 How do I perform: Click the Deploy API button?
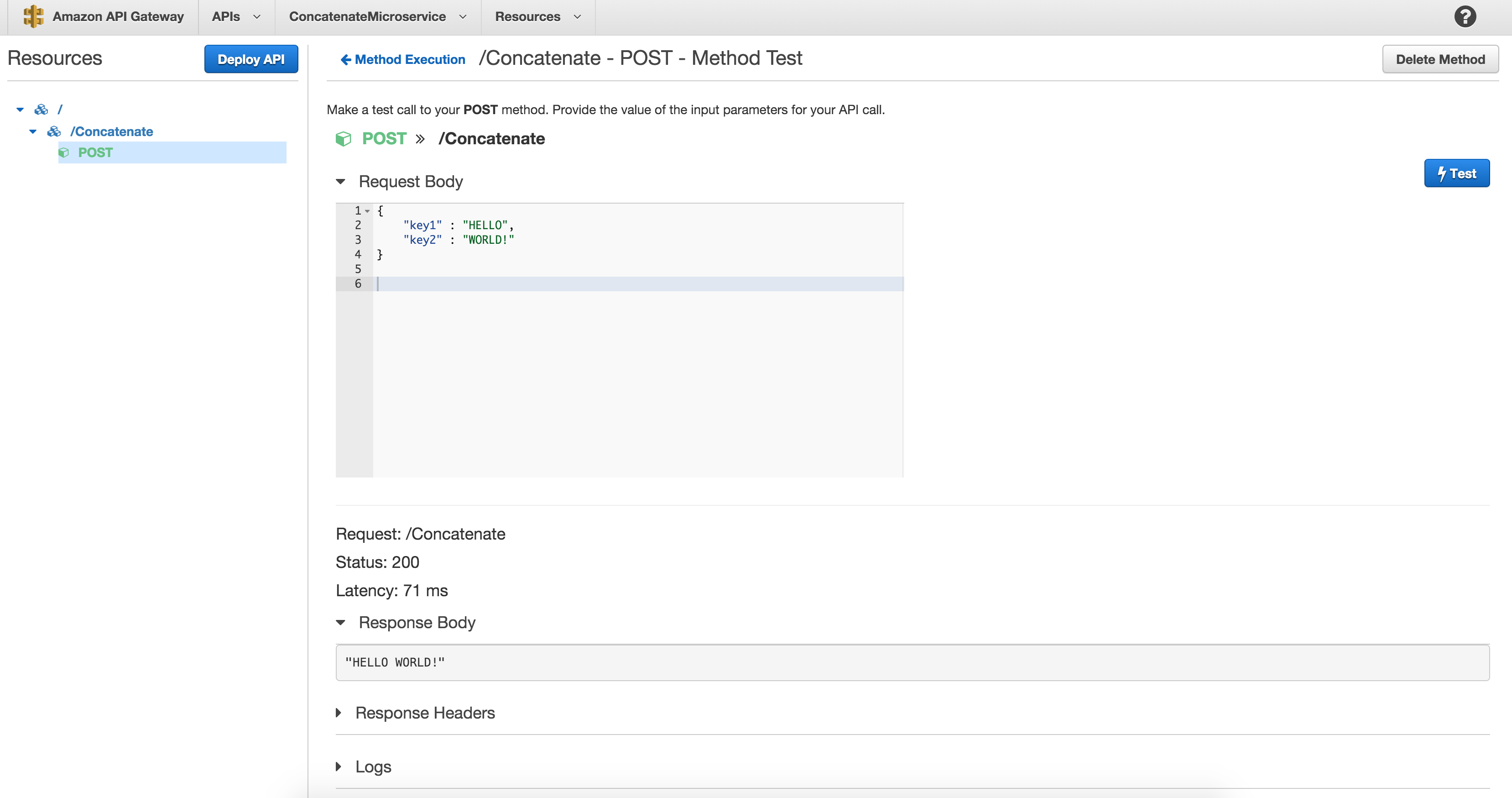point(250,59)
